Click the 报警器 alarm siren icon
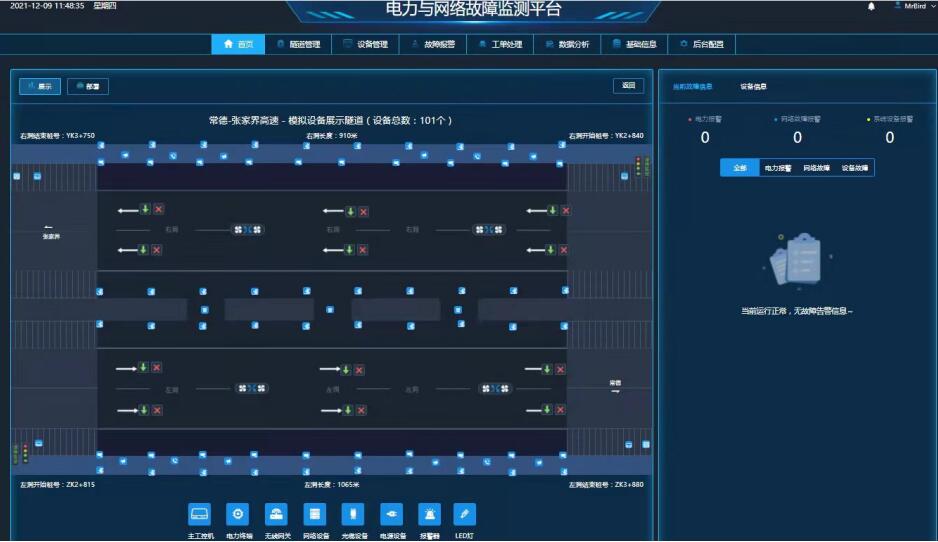 click(430, 514)
